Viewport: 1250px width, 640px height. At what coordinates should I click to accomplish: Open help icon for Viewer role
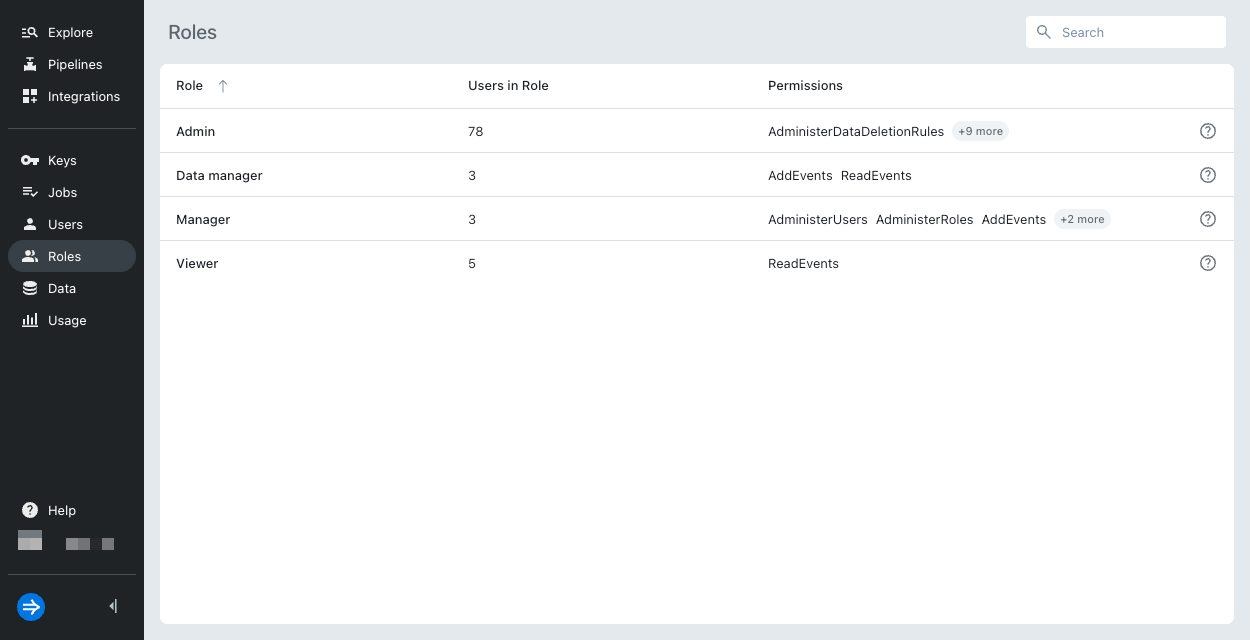(1208, 263)
